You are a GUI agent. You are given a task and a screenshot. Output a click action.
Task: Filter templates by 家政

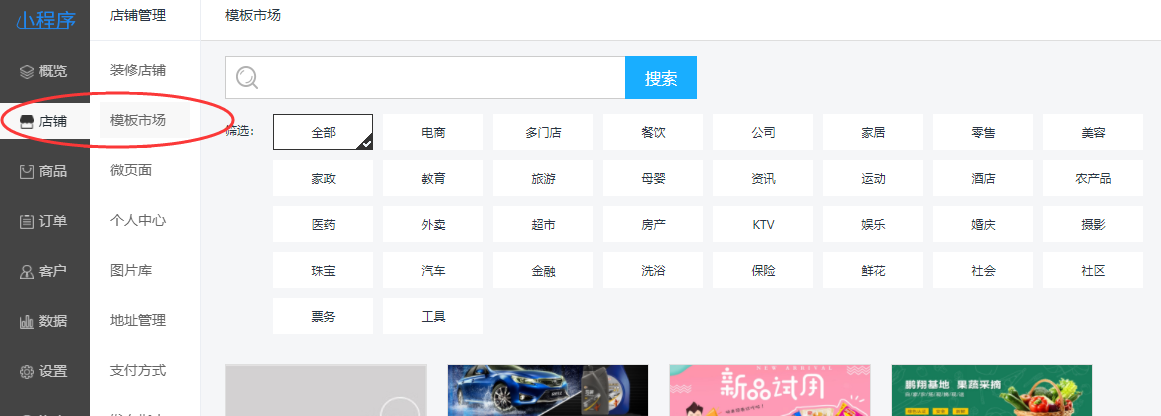pos(324,178)
